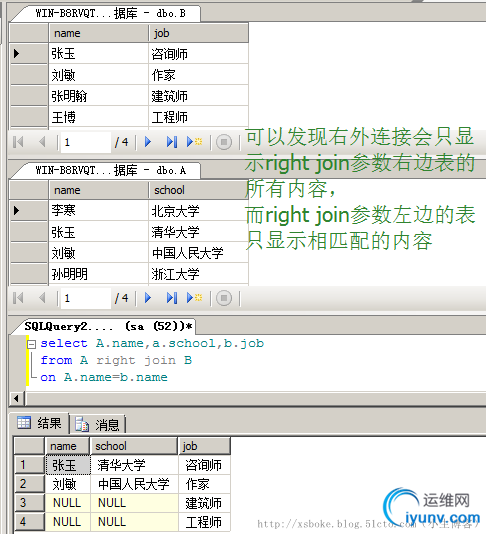This screenshot has height=534, width=486.
Task: Add new record in dbo.B navigator
Action: tap(194, 142)
